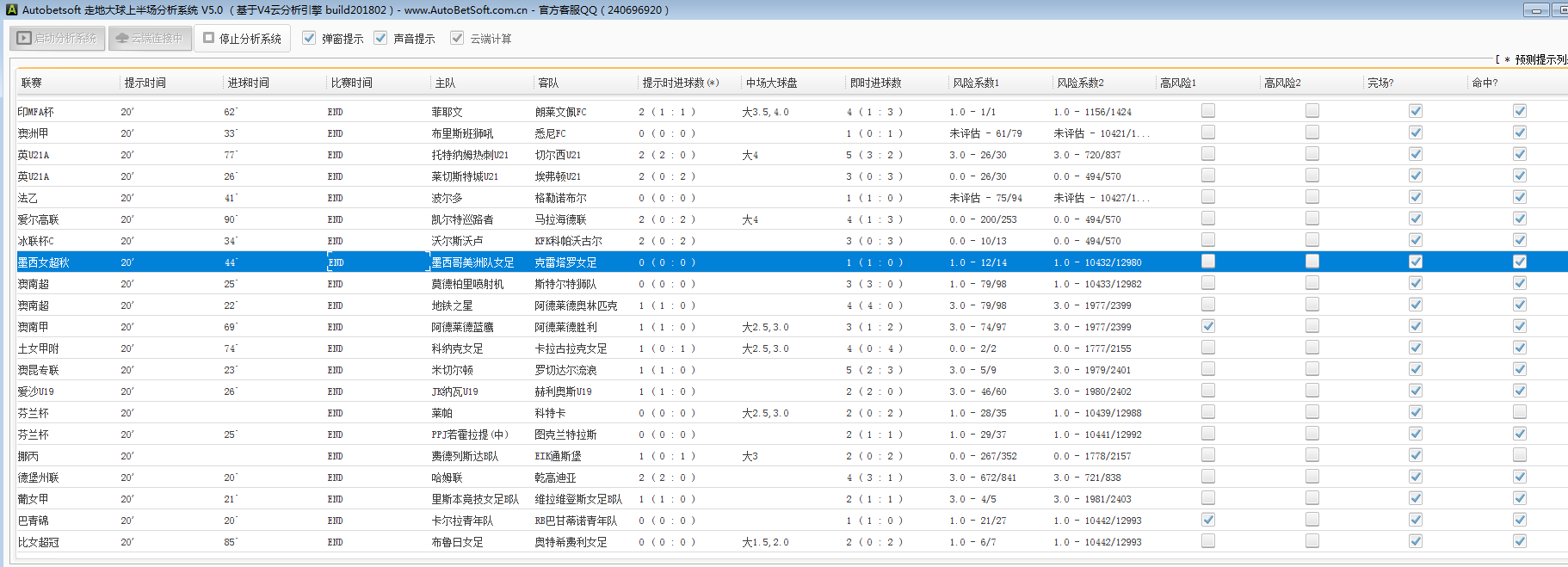This screenshot has height=567, width=1568.
Task: Click the stop square icon on 停止分析系统
Action: click(208, 38)
